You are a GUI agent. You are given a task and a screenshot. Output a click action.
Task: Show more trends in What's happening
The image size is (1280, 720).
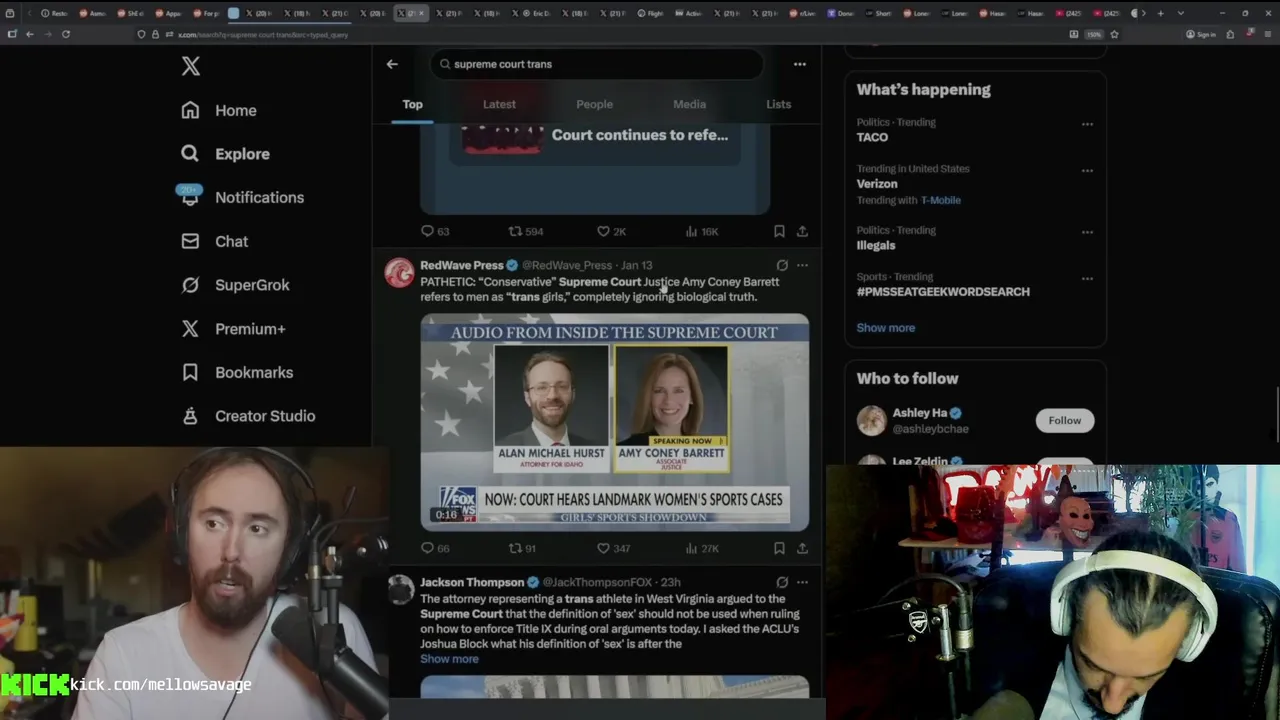(885, 328)
